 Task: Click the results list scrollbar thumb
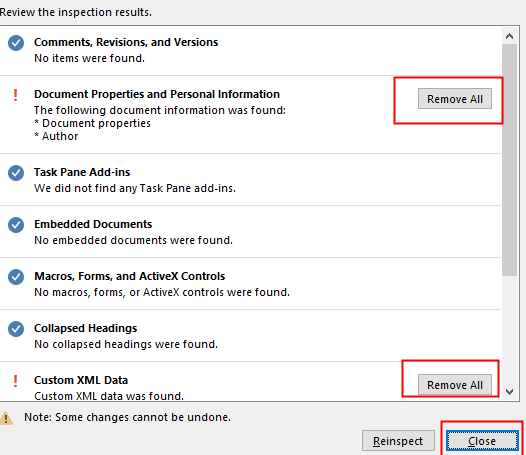pos(509,160)
